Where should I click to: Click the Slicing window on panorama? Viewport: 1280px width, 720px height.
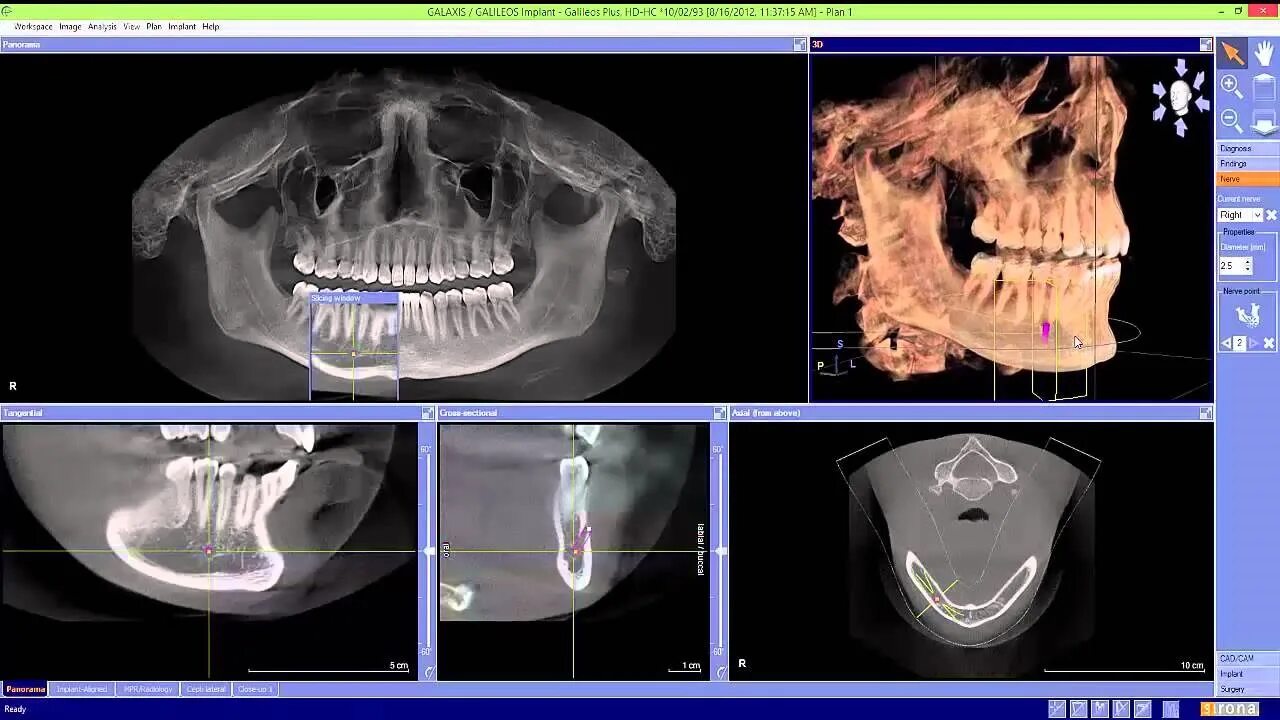click(354, 346)
